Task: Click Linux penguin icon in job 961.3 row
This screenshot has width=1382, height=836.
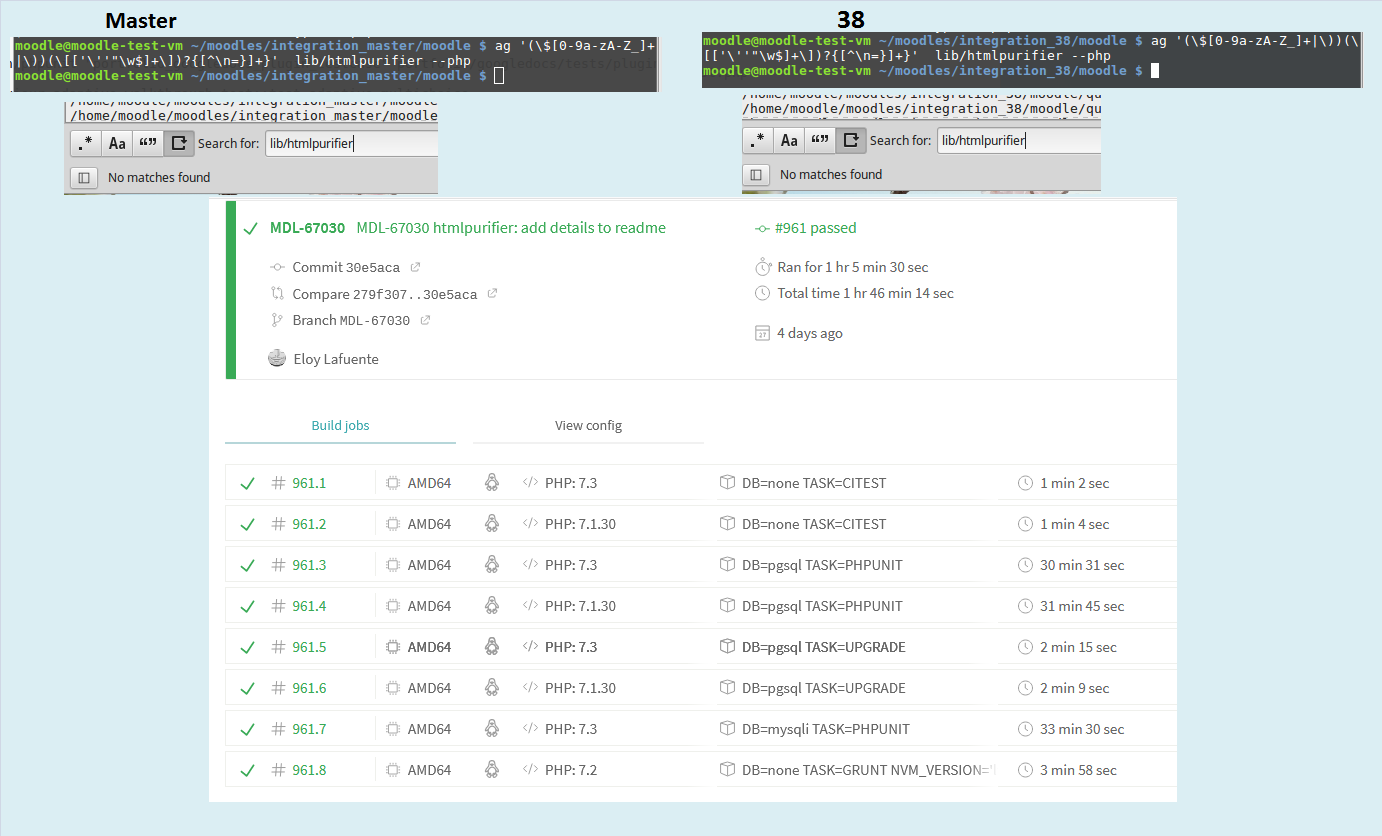Action: pos(491,565)
